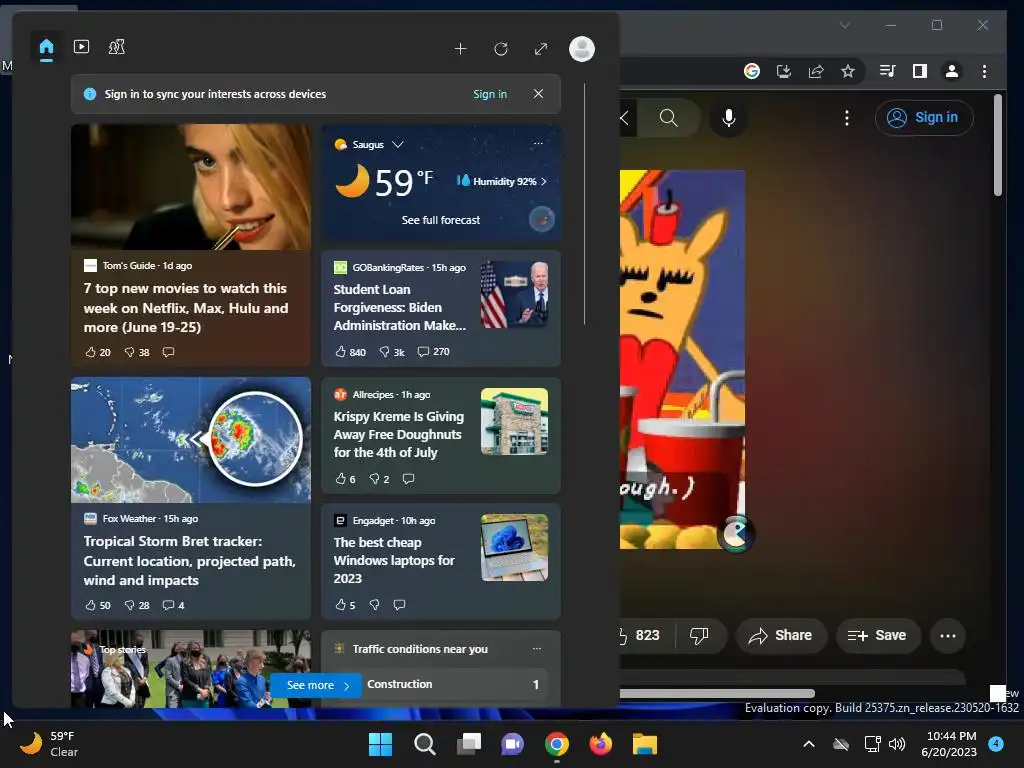Open more actions under YouTube video
The image size is (1024, 768).
[948, 635]
